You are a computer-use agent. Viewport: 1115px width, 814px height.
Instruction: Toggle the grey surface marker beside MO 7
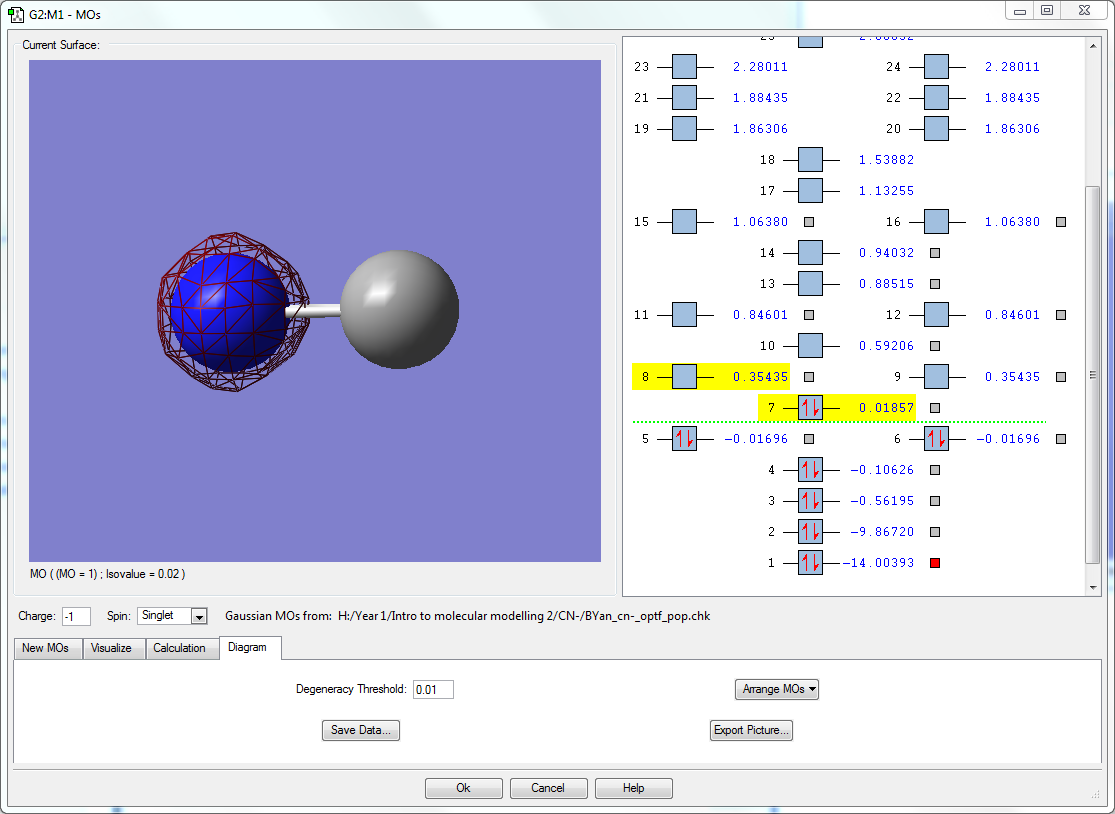[935, 408]
